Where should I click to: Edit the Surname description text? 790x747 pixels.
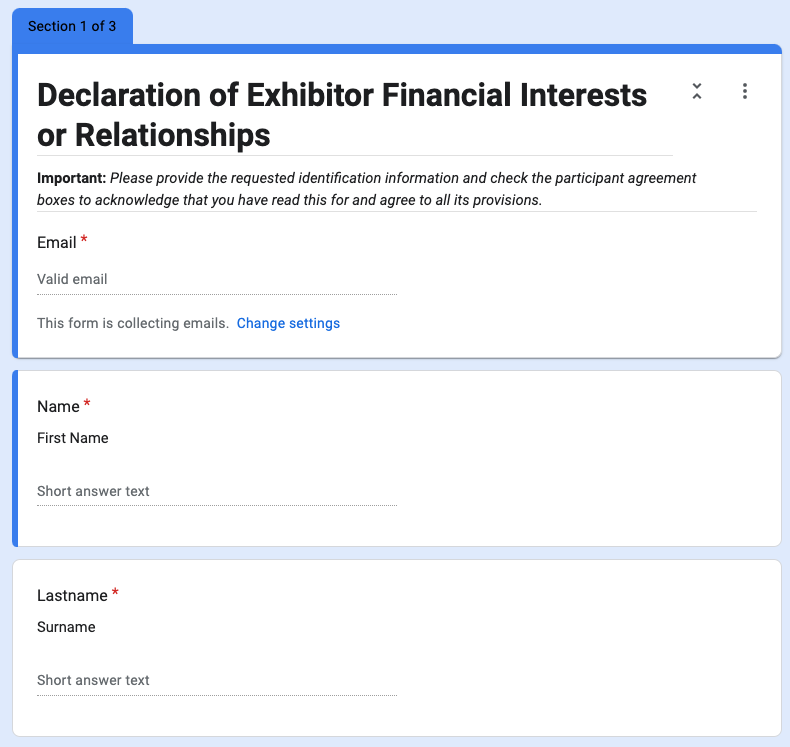[x=66, y=627]
